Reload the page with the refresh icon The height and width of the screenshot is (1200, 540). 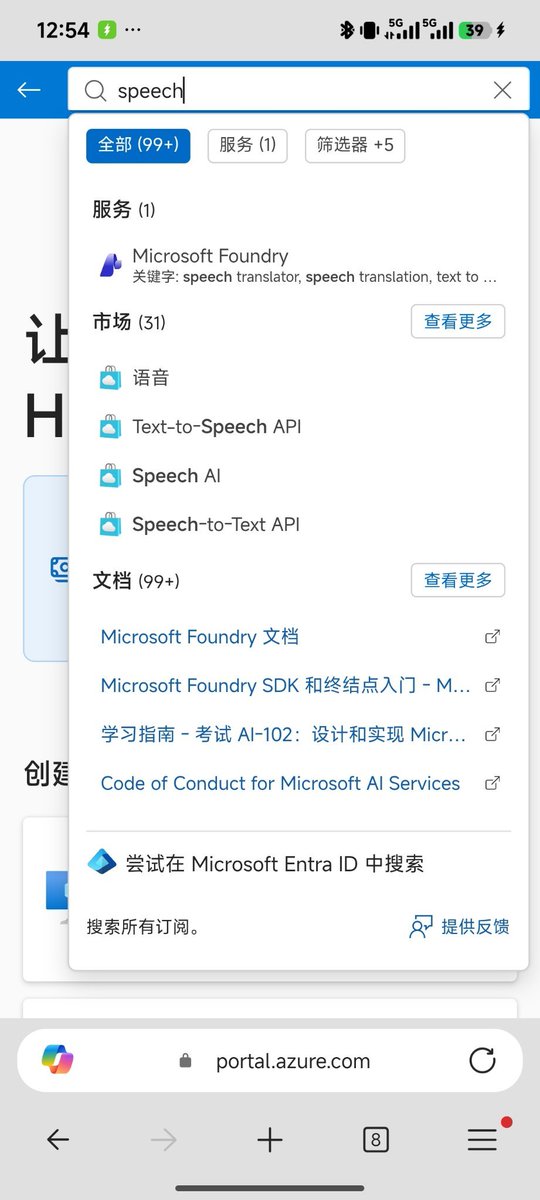tap(482, 1061)
